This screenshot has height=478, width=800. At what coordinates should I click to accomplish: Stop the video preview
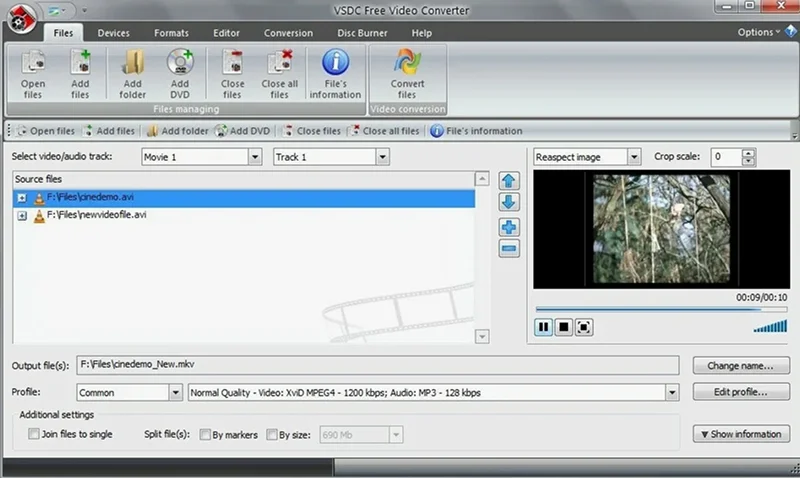click(564, 327)
